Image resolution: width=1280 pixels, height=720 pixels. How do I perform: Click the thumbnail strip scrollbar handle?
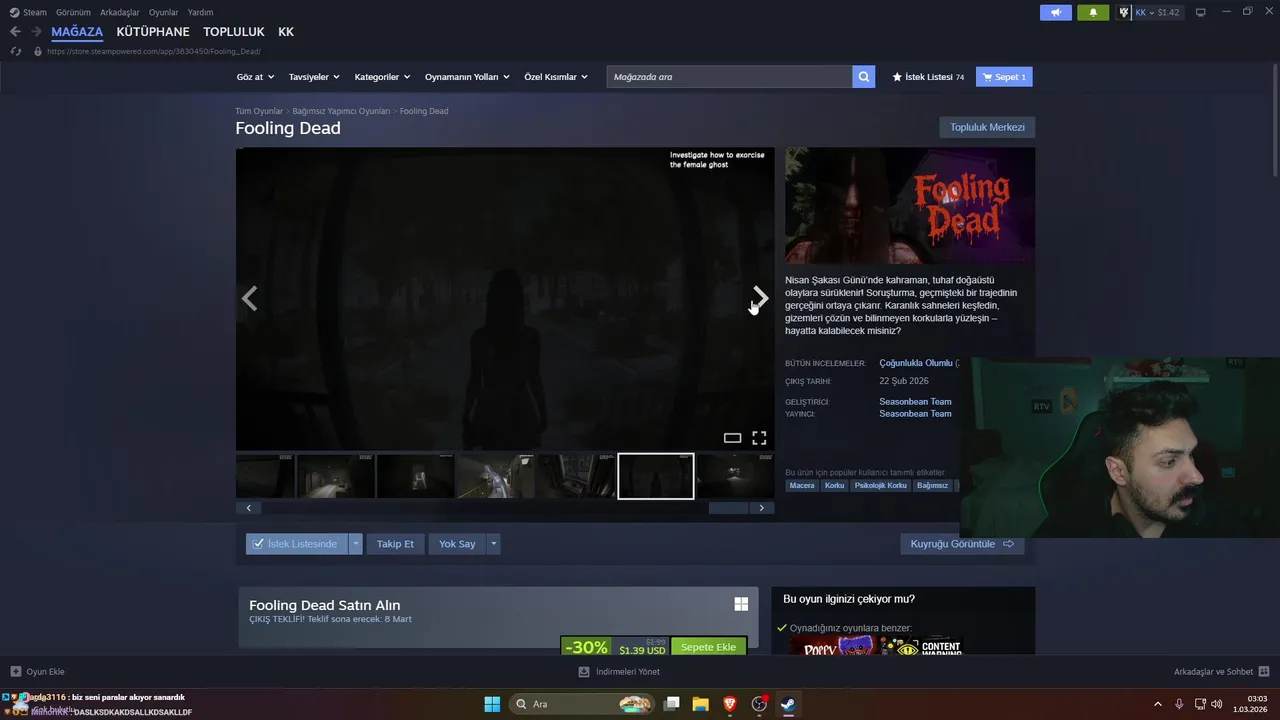tap(728, 508)
